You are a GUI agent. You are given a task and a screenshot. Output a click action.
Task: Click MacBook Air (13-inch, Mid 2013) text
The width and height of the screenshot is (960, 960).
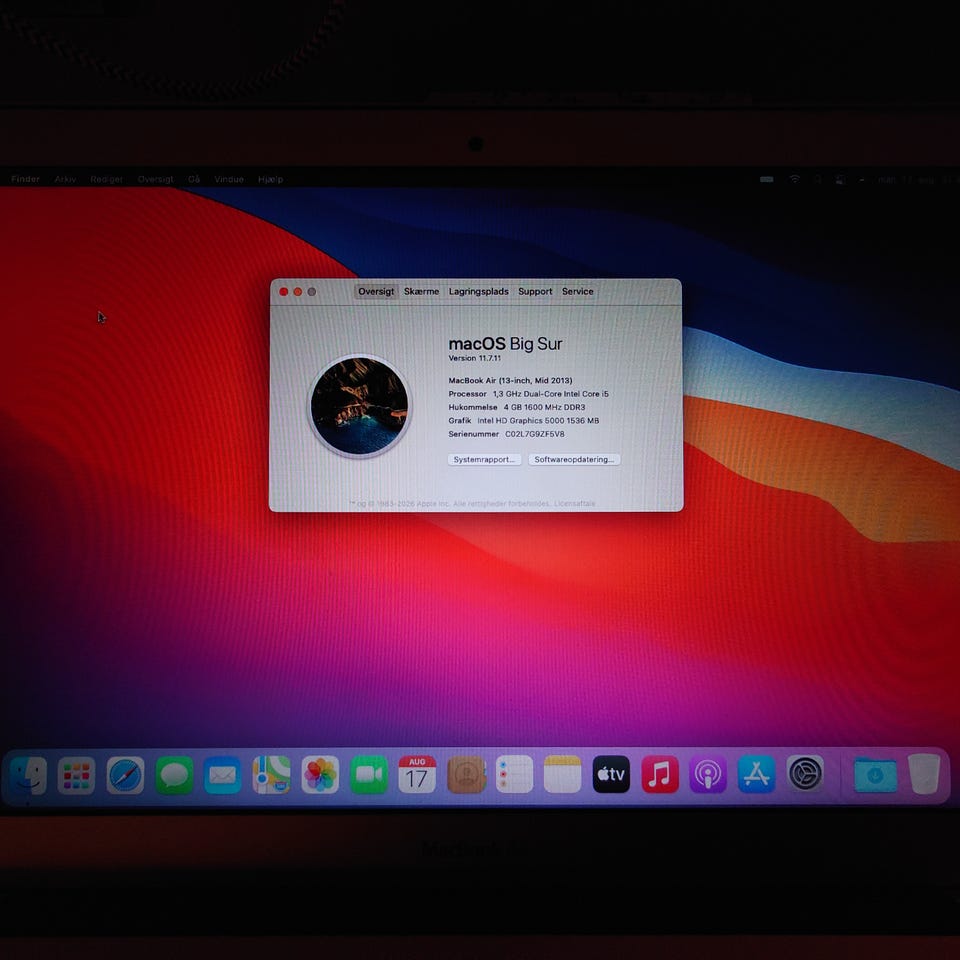(510, 380)
